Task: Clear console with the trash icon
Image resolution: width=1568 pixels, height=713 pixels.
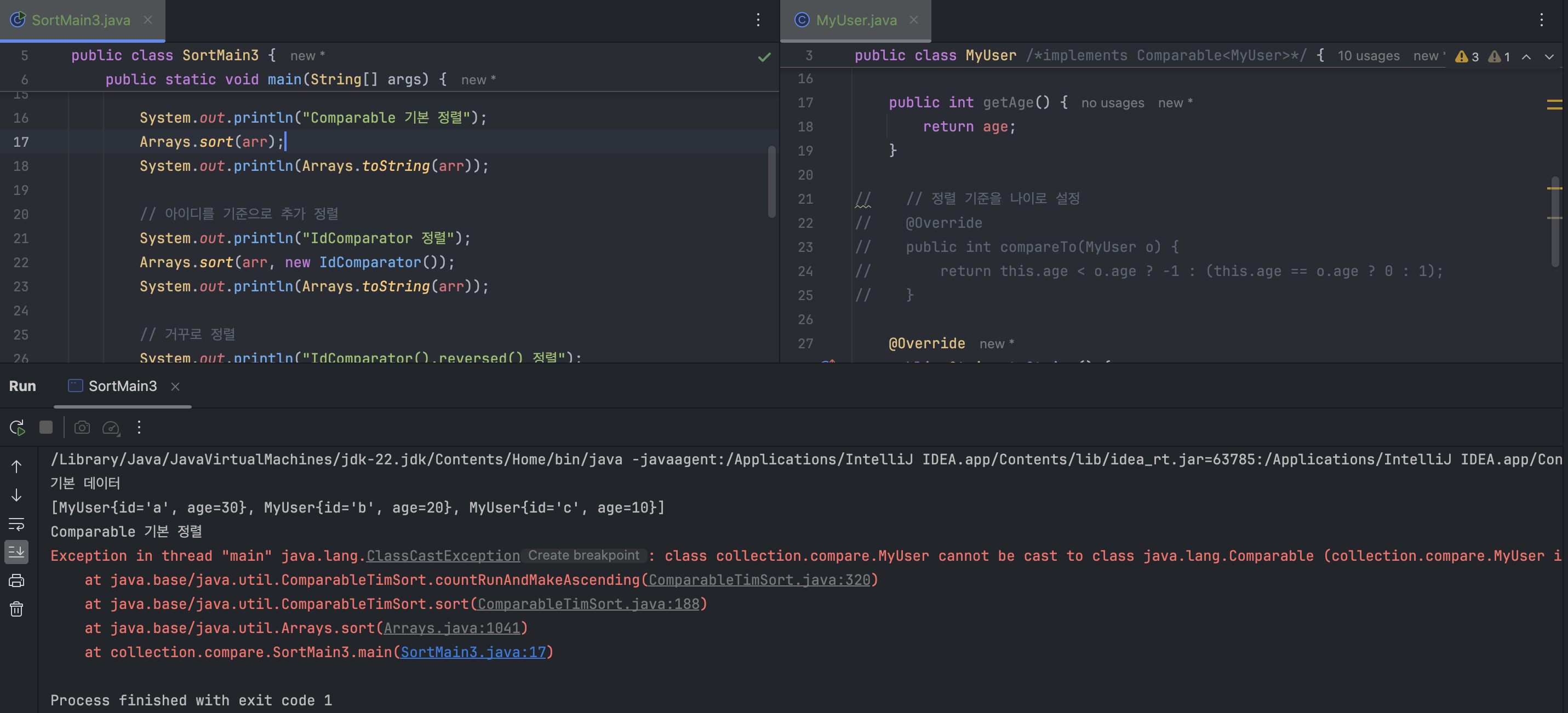Action: [16, 609]
